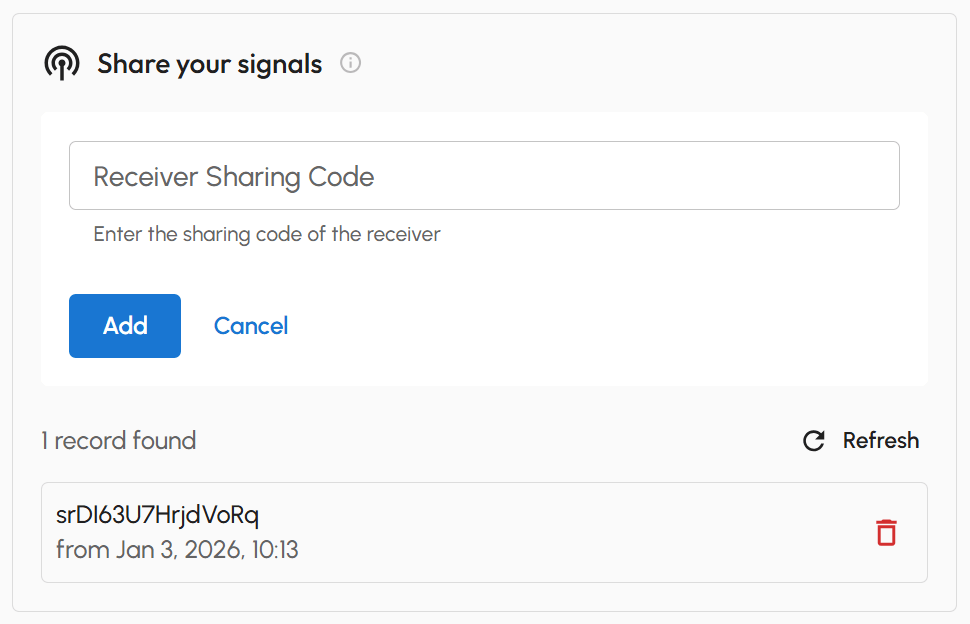Image resolution: width=970 pixels, height=624 pixels.
Task: Click the Share your signals heading
Action: click(x=210, y=65)
